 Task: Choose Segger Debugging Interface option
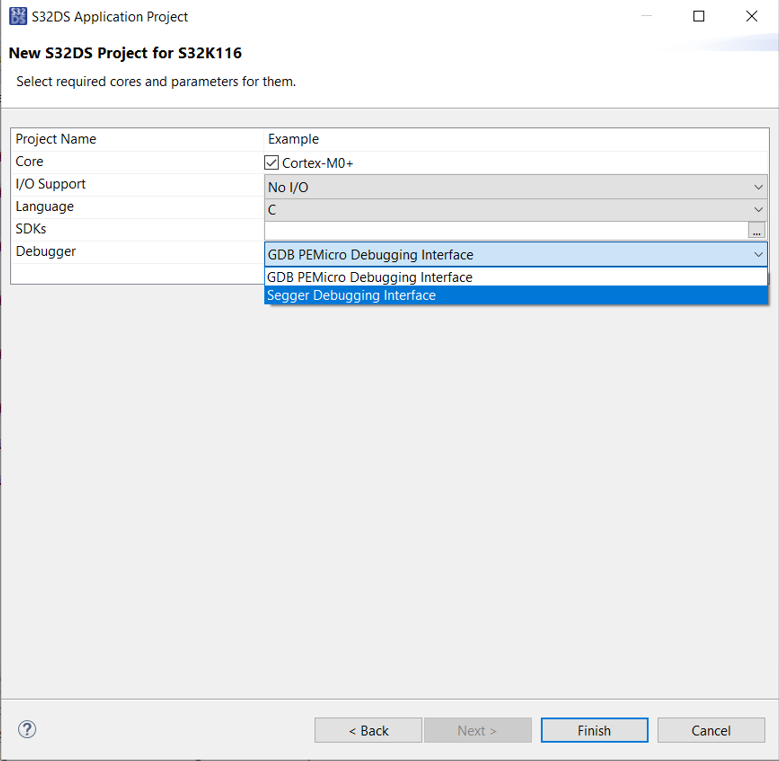352,295
